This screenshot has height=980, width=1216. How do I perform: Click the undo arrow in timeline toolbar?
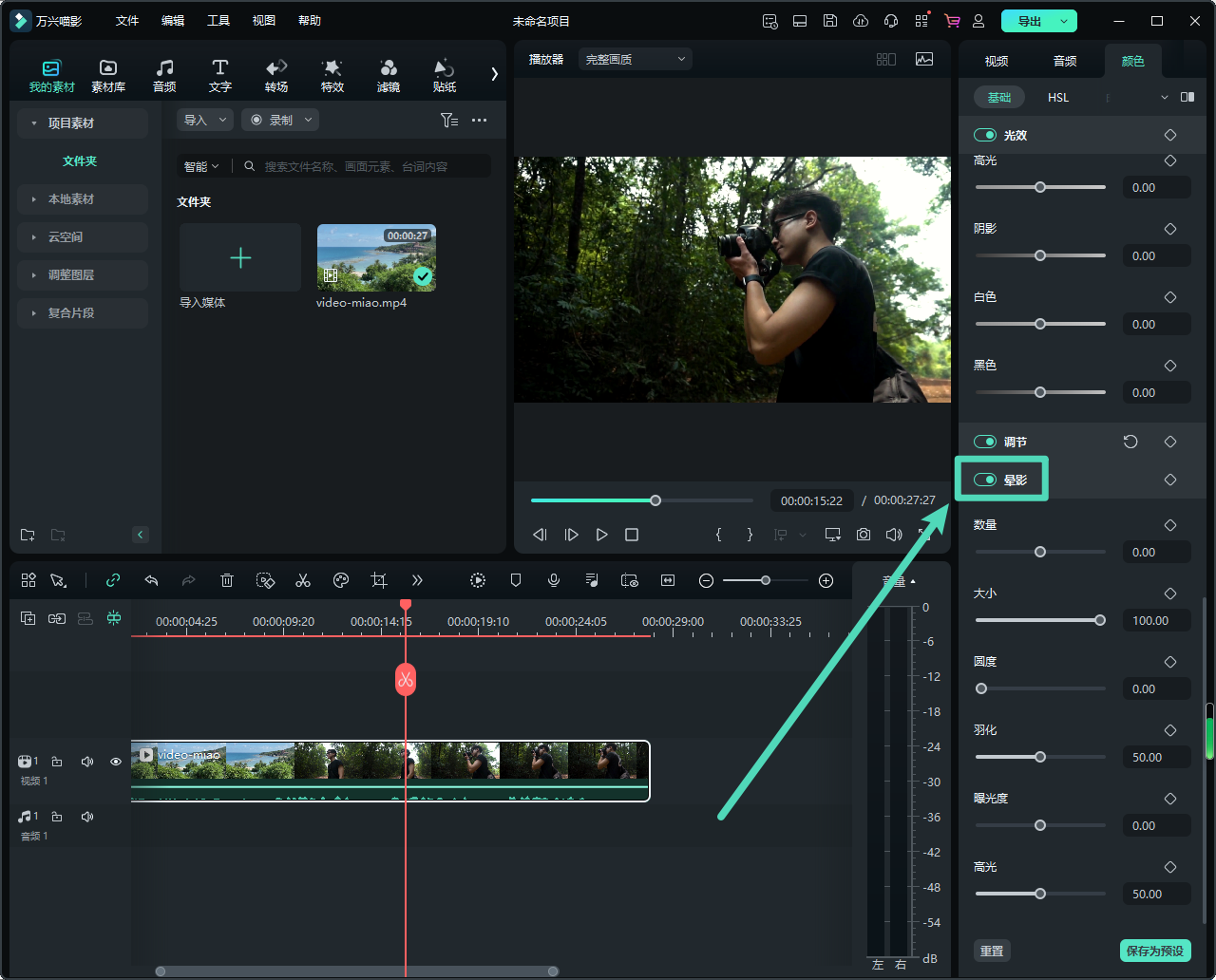[151, 580]
